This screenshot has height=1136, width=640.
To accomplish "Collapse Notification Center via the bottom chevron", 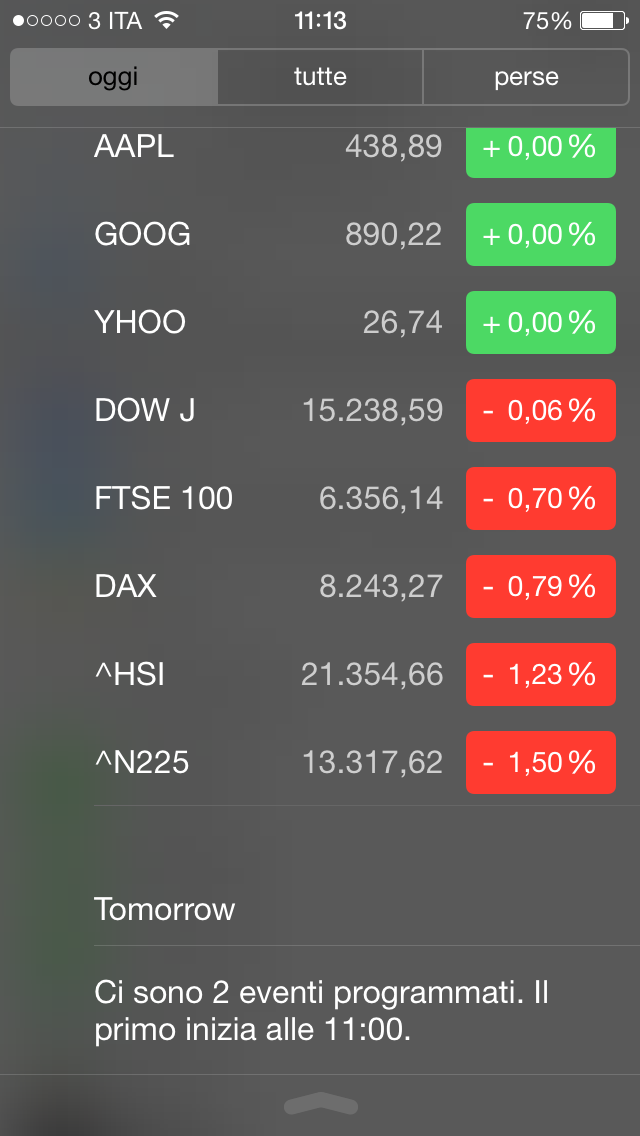I will [320, 1105].
